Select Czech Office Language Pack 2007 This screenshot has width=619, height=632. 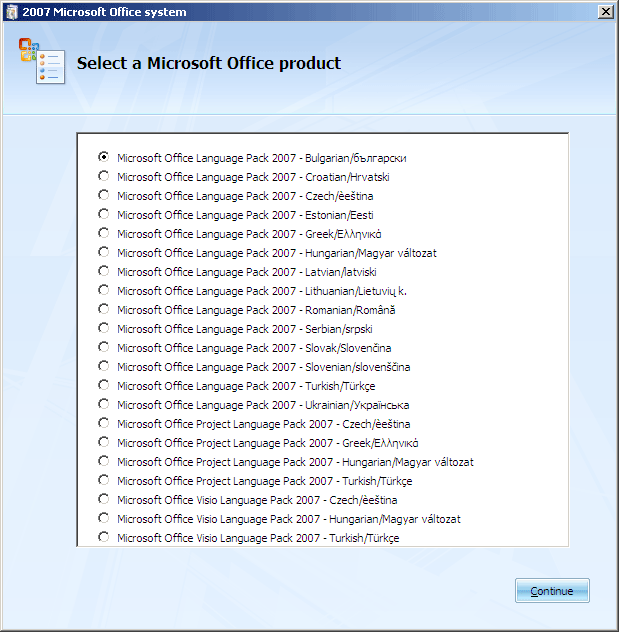(104, 195)
